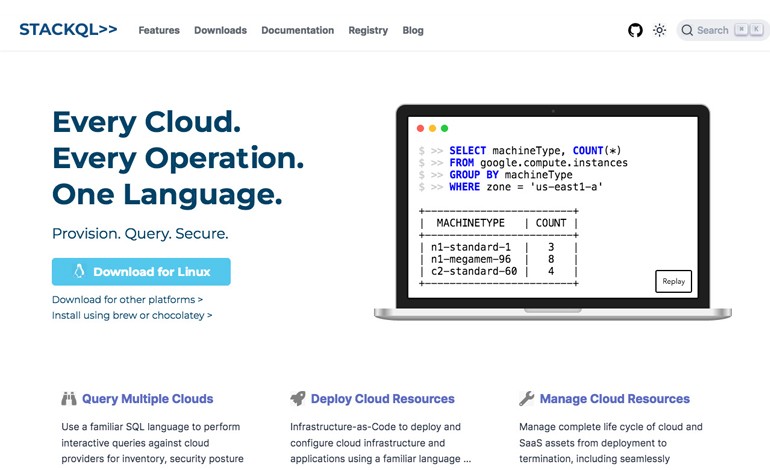This screenshot has width=770, height=470.
Task: Click 'Use a familiar SQL language' description
Action: 152,442
